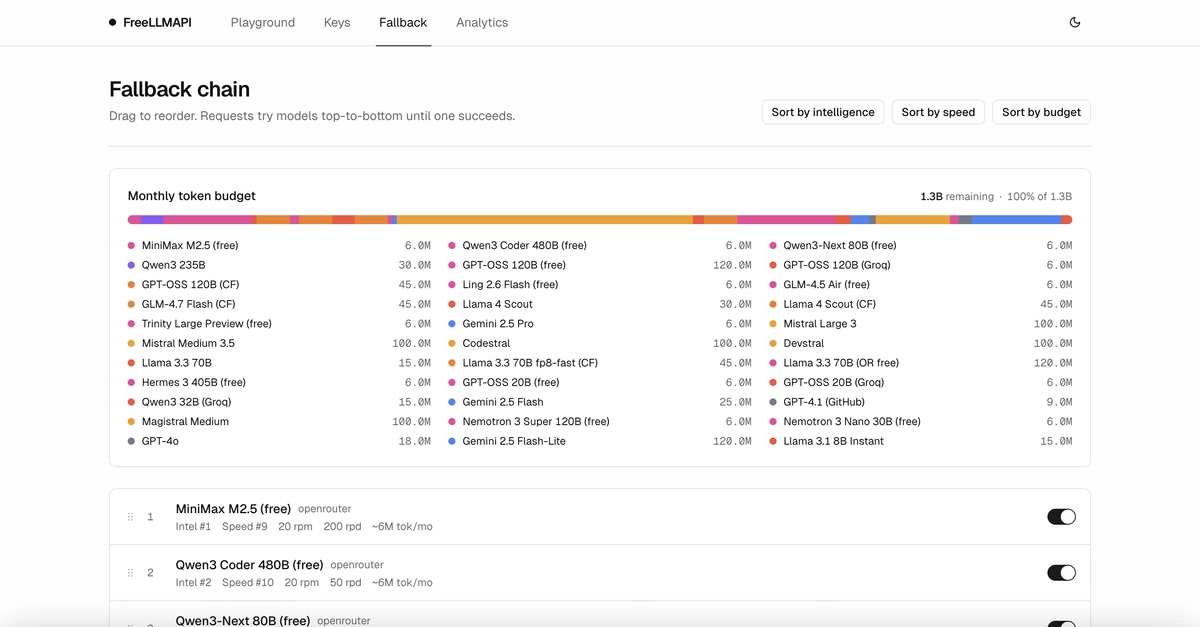1200x627 pixels.
Task: Toggle dark mode moon icon
Action: [1075, 22]
